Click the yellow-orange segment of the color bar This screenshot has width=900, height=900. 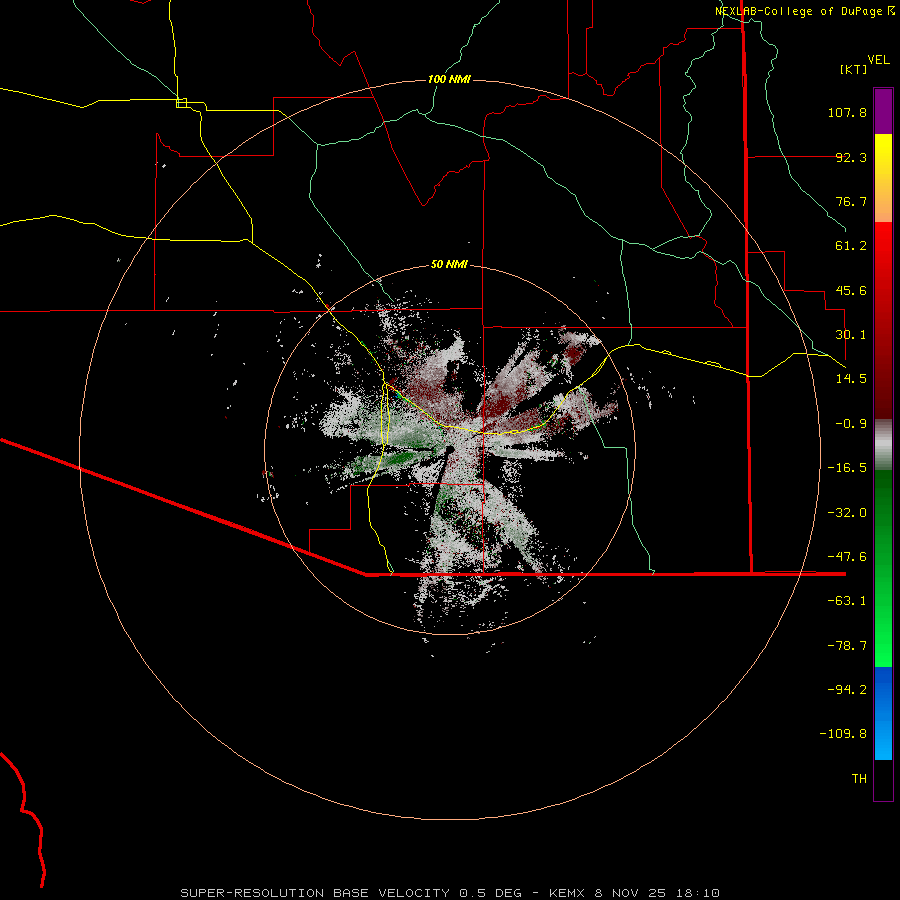(x=883, y=178)
